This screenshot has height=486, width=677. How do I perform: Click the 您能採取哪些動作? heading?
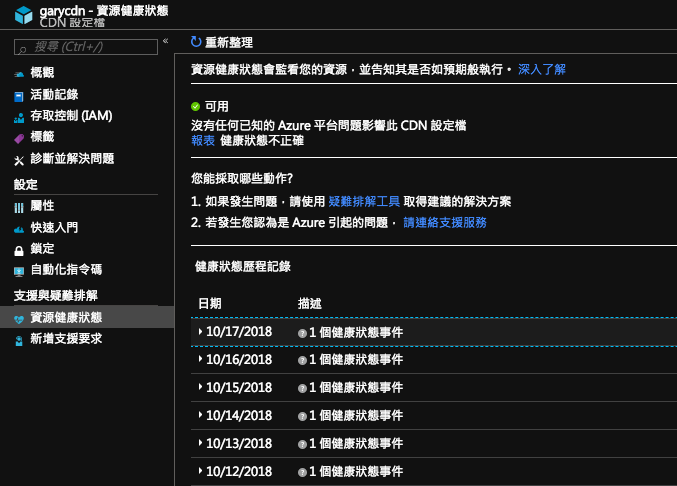pyautogui.click(x=242, y=178)
